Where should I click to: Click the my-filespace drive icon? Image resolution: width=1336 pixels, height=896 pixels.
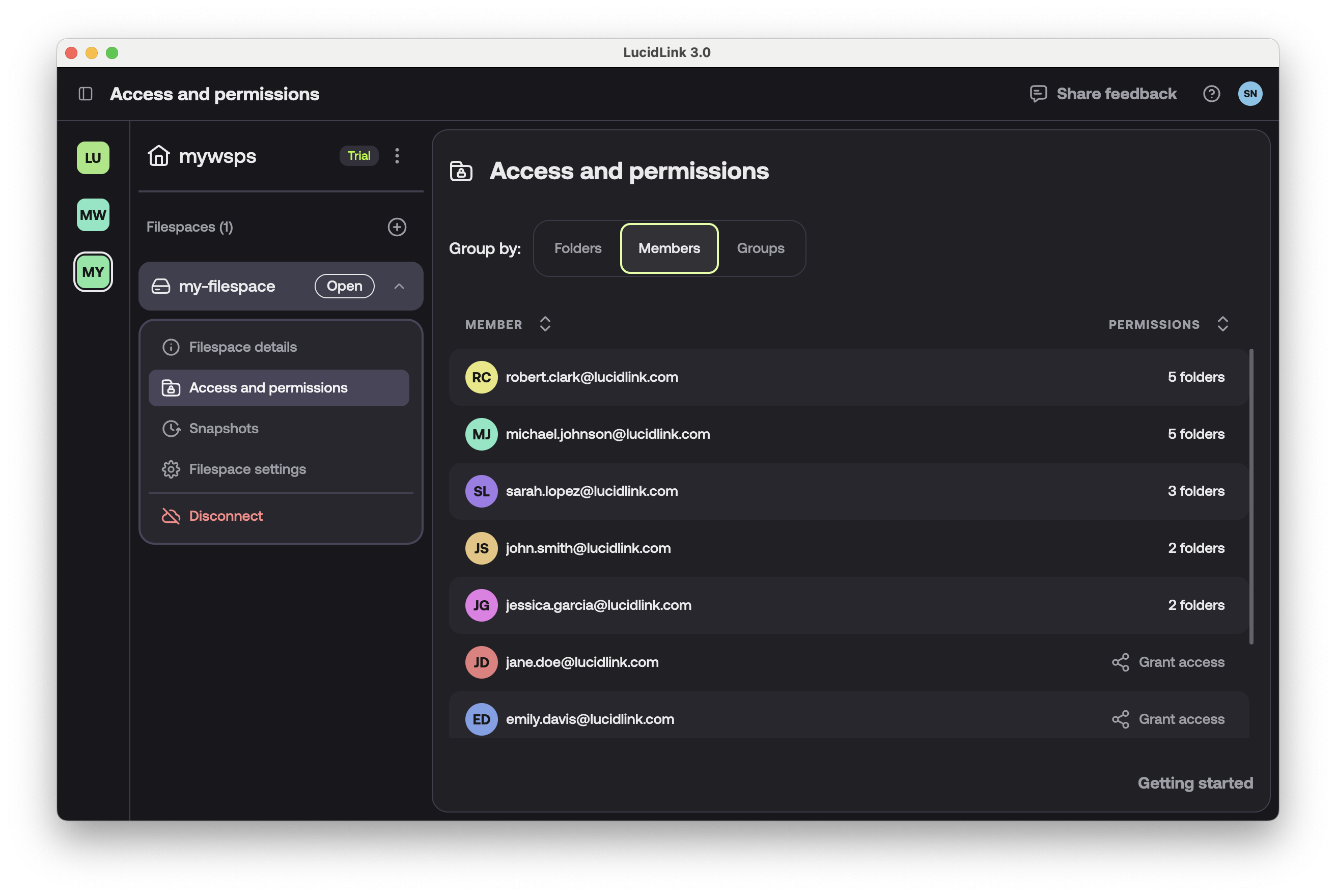pos(160,286)
